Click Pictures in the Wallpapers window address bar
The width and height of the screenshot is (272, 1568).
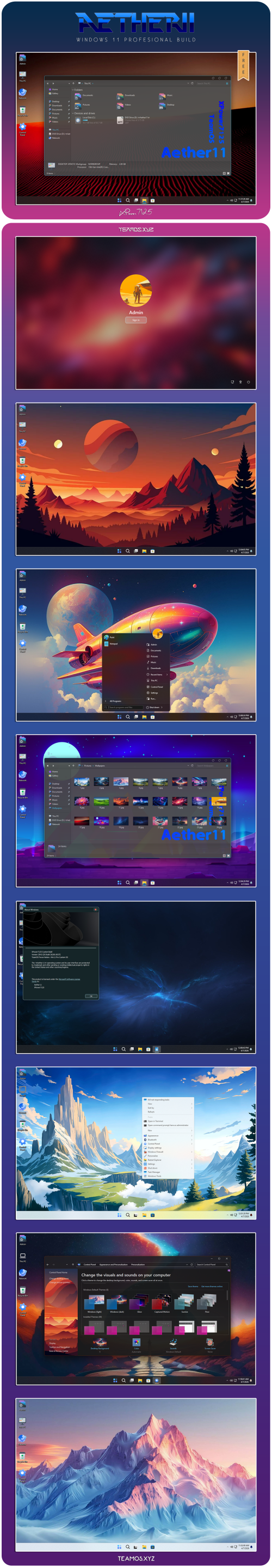coord(88,766)
